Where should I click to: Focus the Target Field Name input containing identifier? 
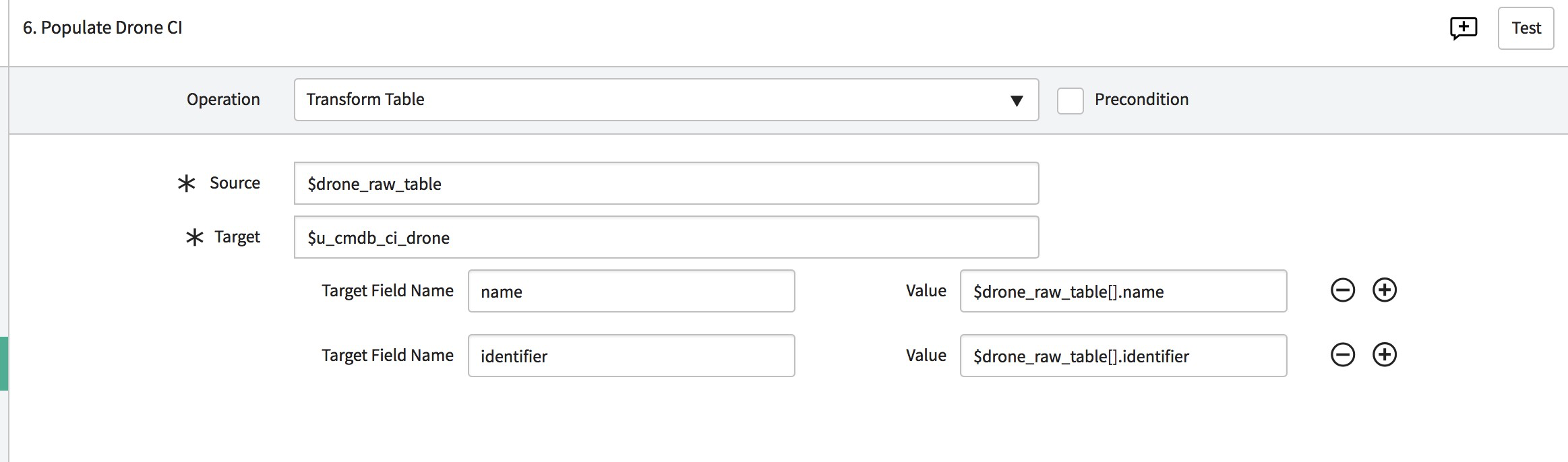[x=631, y=356]
